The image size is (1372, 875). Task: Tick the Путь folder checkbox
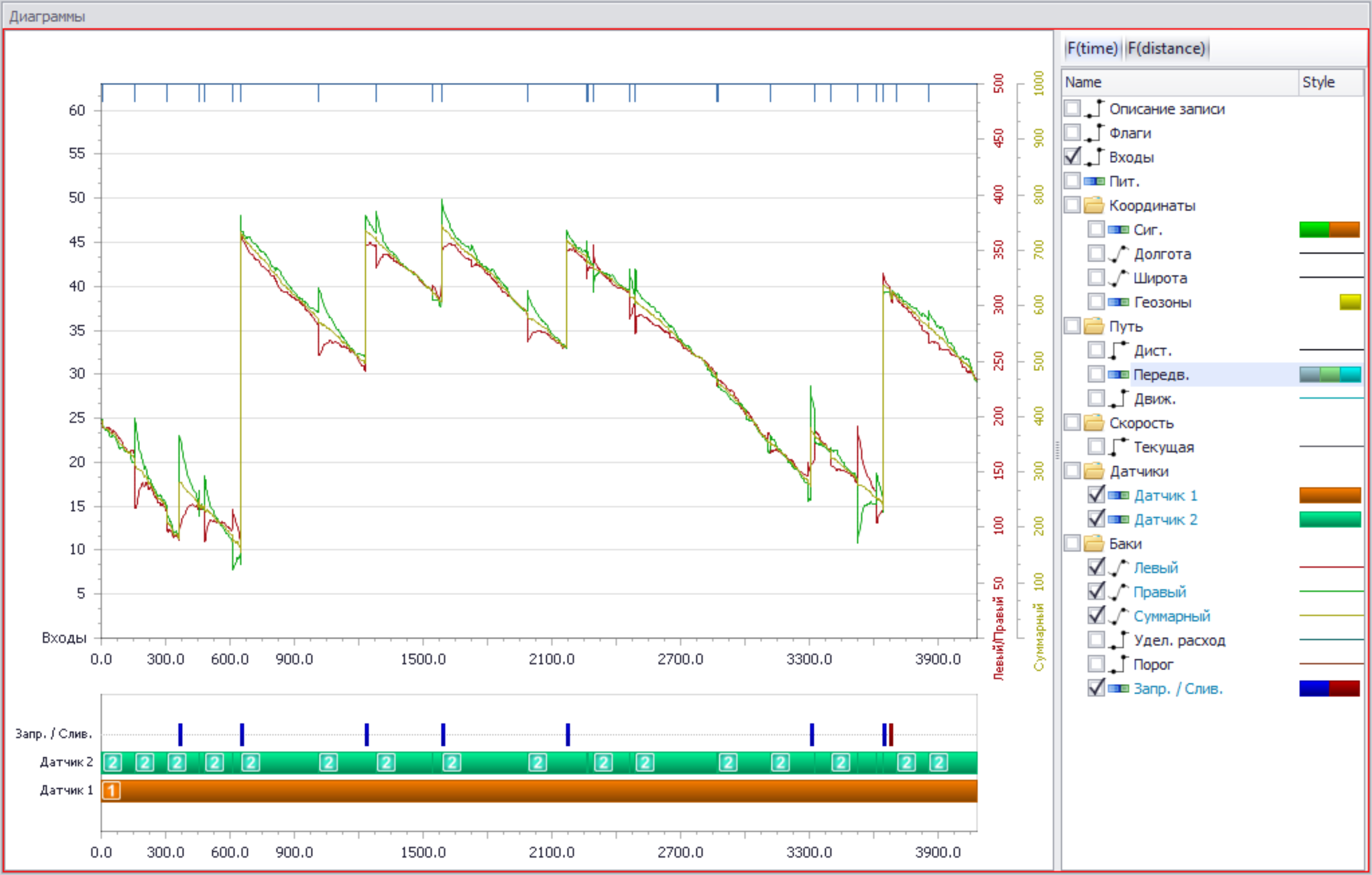pyautogui.click(x=1072, y=325)
